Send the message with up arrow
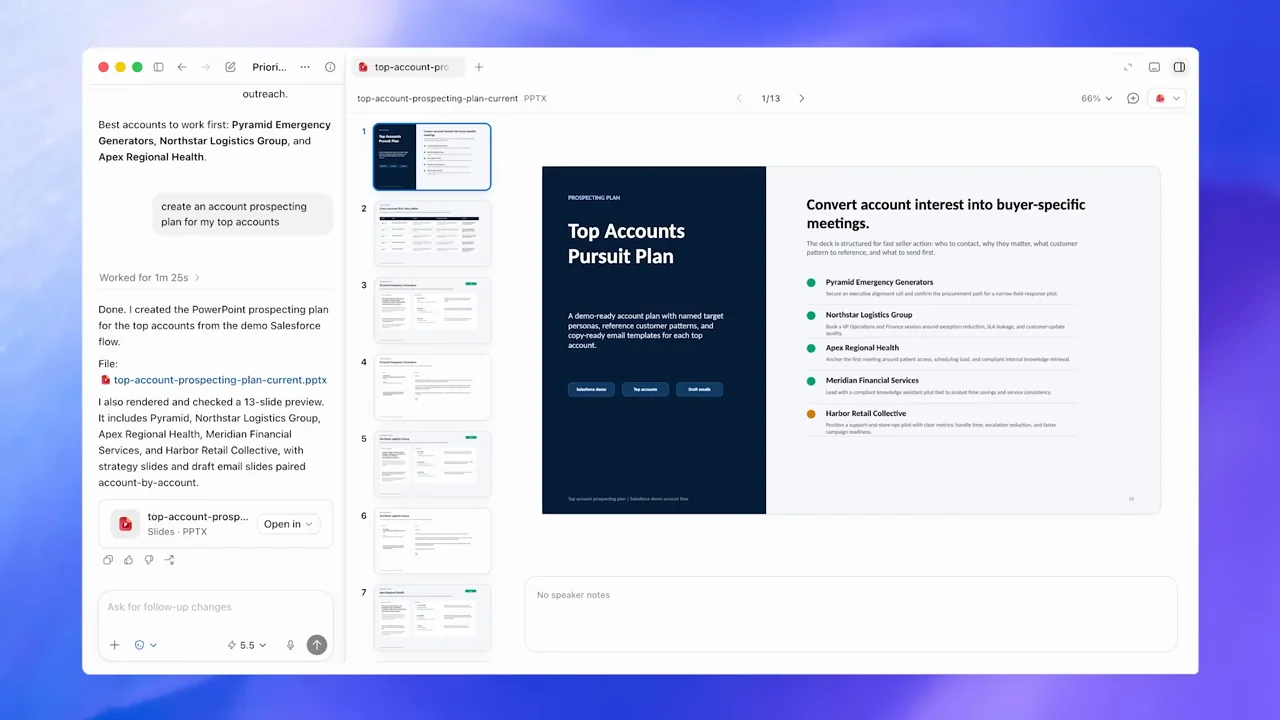 317,645
